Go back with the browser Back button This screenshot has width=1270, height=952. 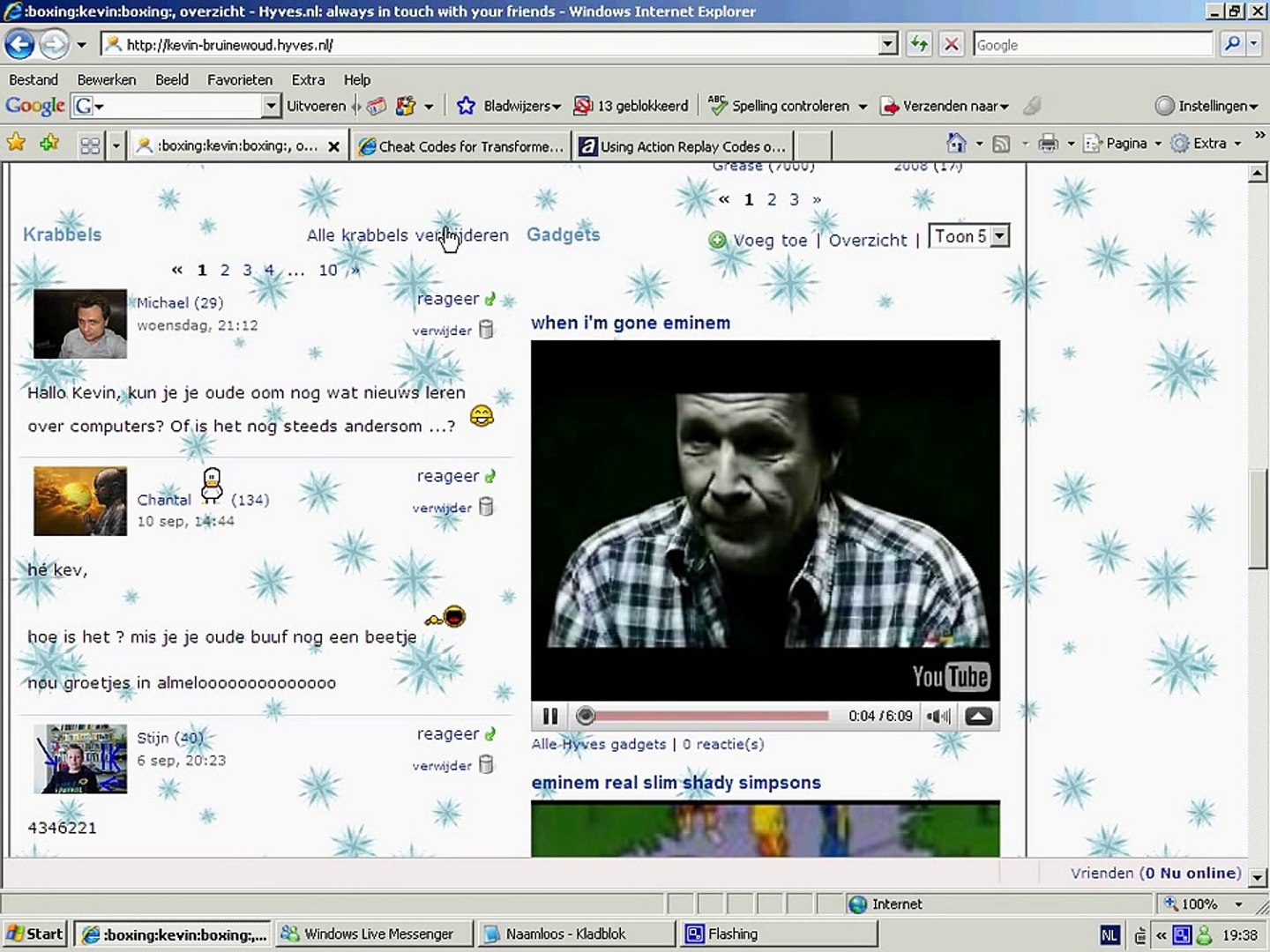pos(19,43)
